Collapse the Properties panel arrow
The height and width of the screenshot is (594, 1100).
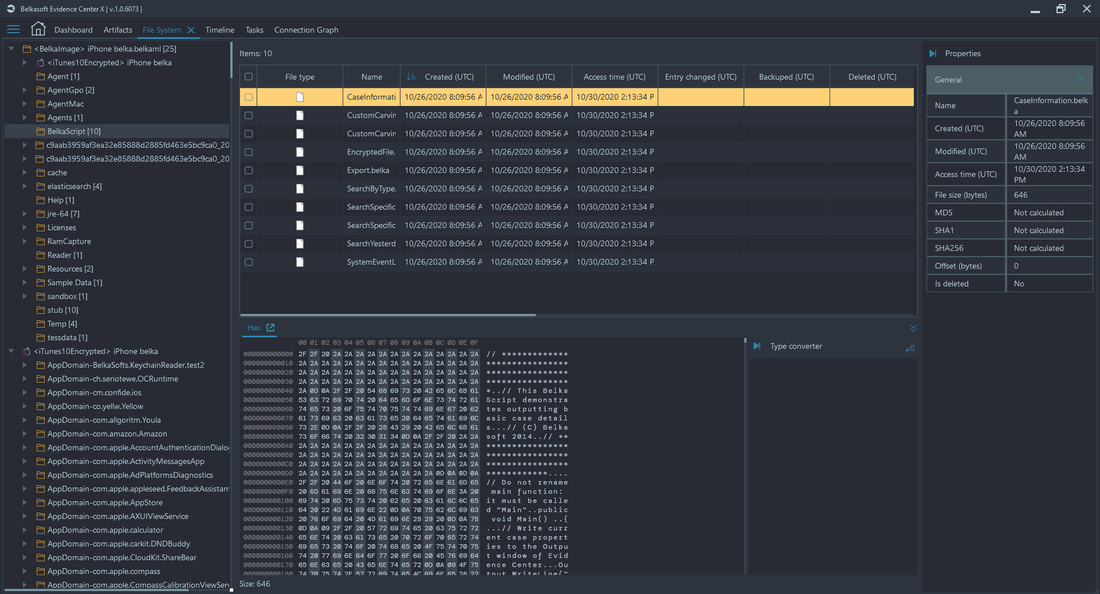933,53
